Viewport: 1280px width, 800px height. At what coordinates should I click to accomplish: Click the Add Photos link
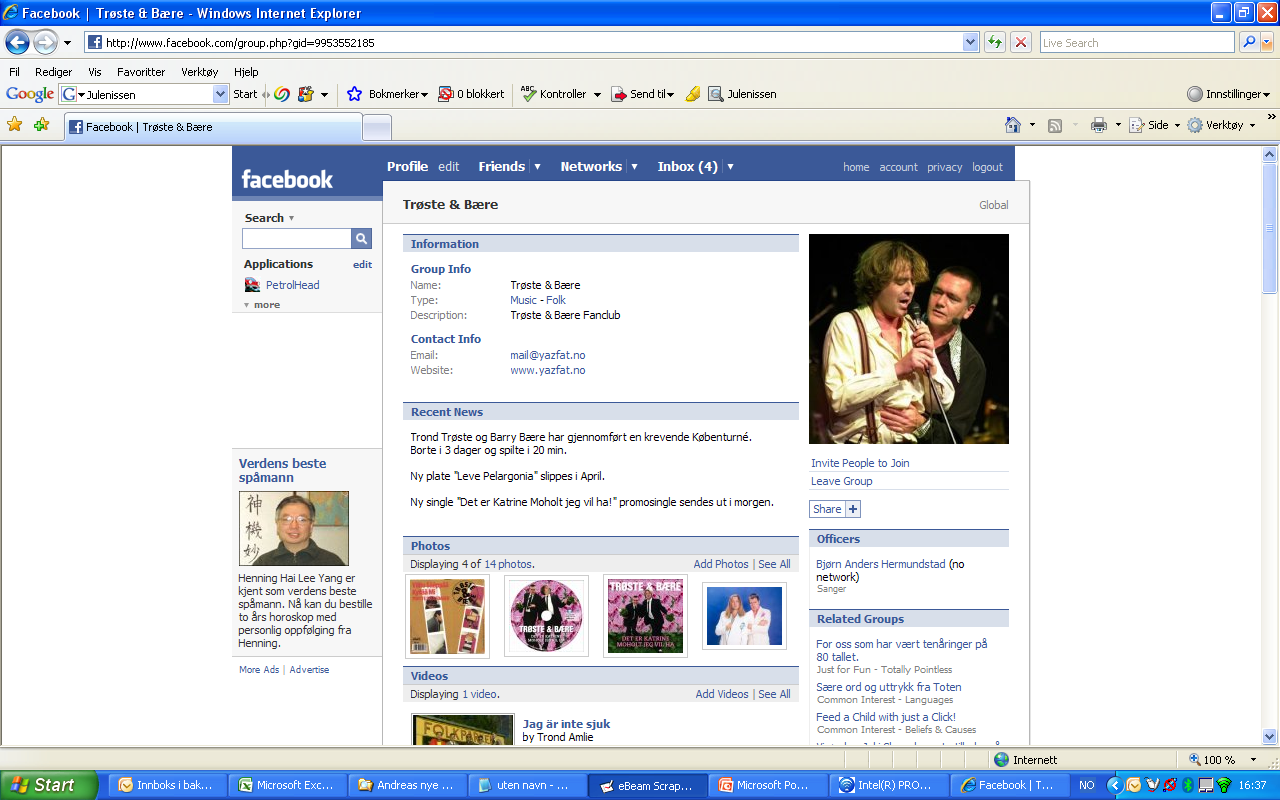[x=721, y=564]
